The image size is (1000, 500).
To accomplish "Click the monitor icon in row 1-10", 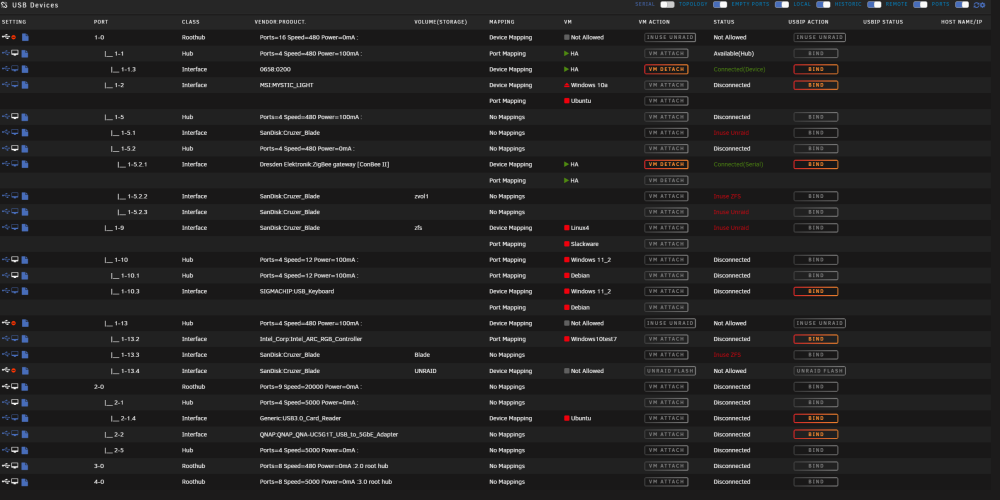I will [x=15, y=260].
